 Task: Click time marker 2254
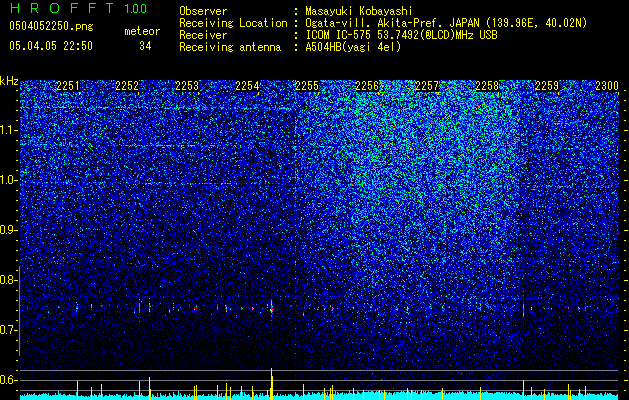(248, 86)
